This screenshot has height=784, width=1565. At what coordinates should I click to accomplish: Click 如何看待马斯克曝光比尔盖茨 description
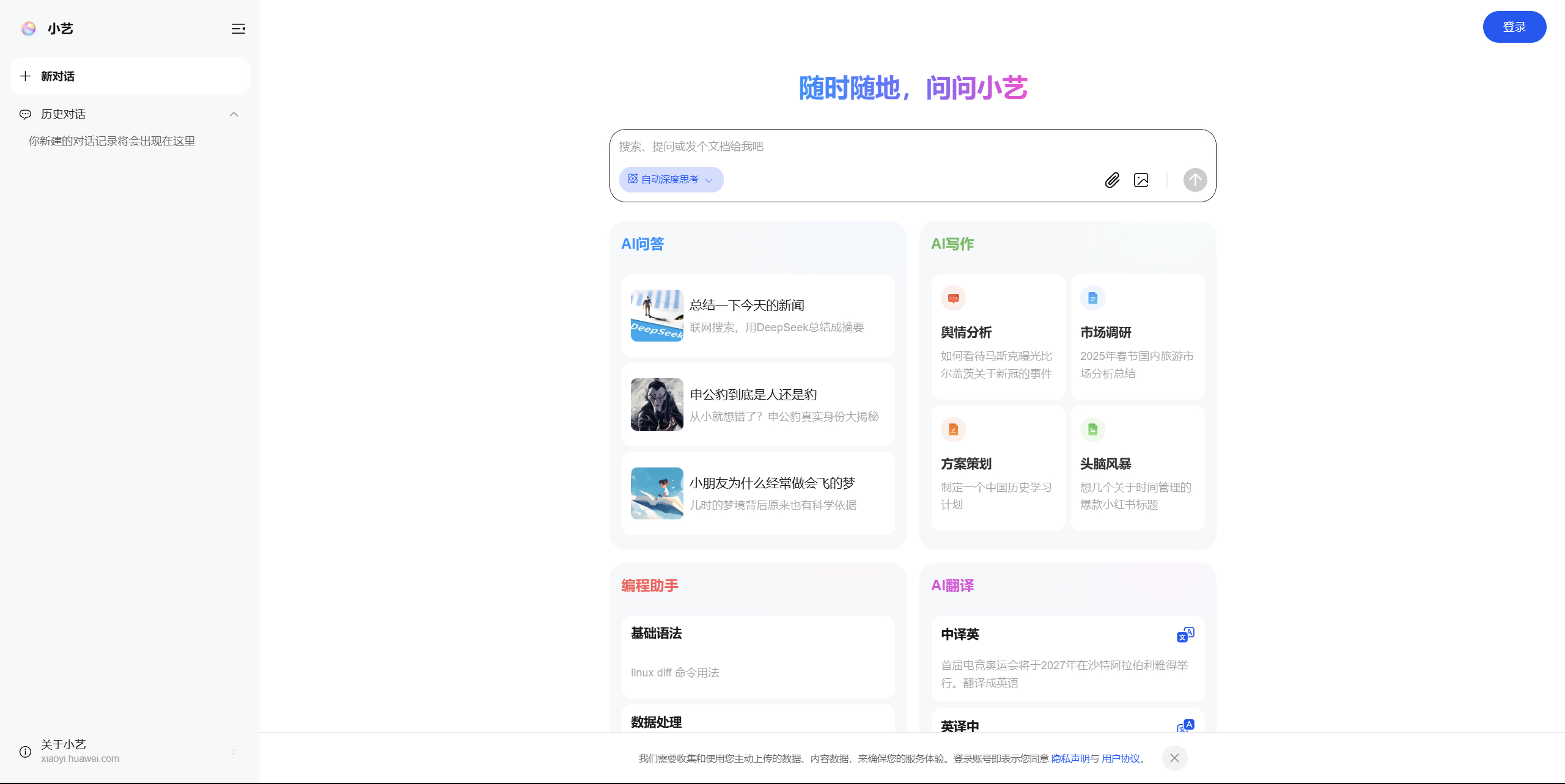coord(996,365)
